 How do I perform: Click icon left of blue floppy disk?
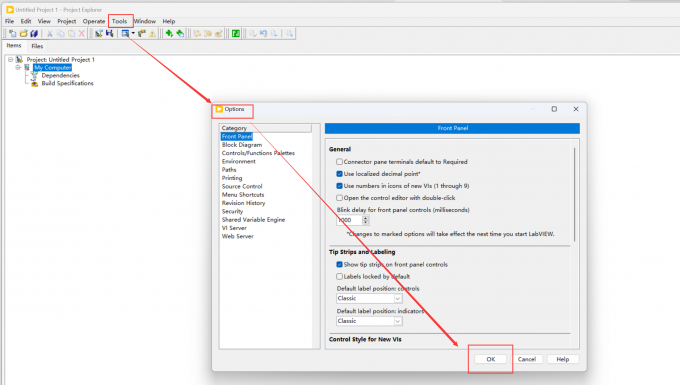tap(99, 33)
